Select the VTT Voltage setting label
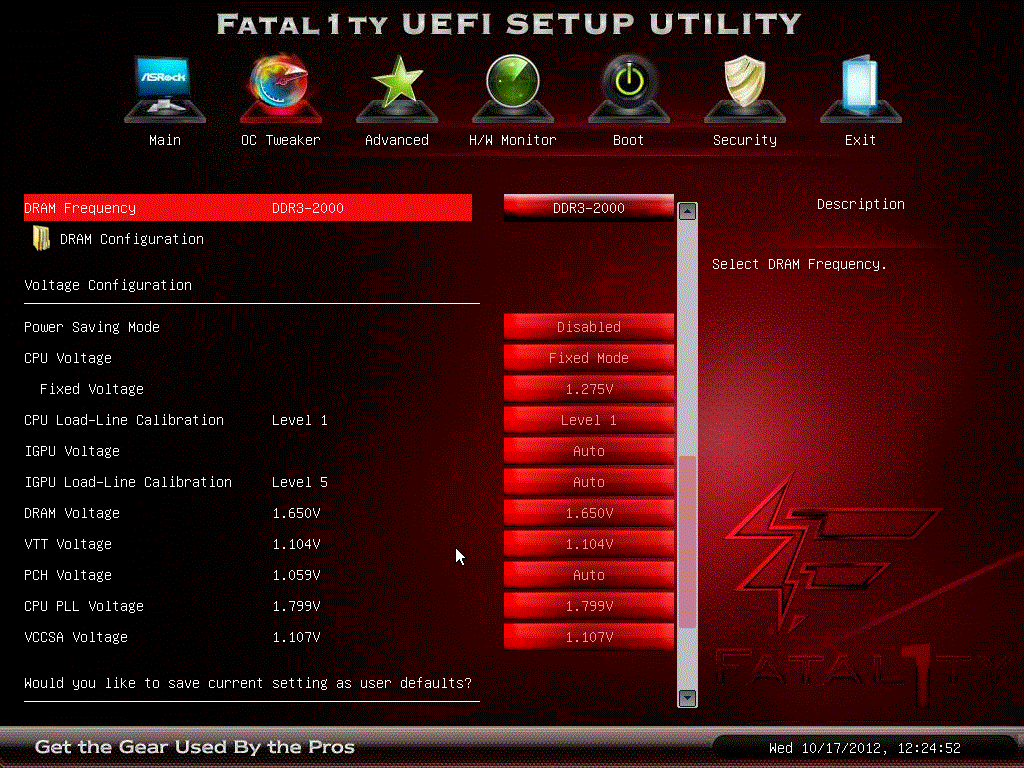1024x768 pixels. [x=68, y=544]
